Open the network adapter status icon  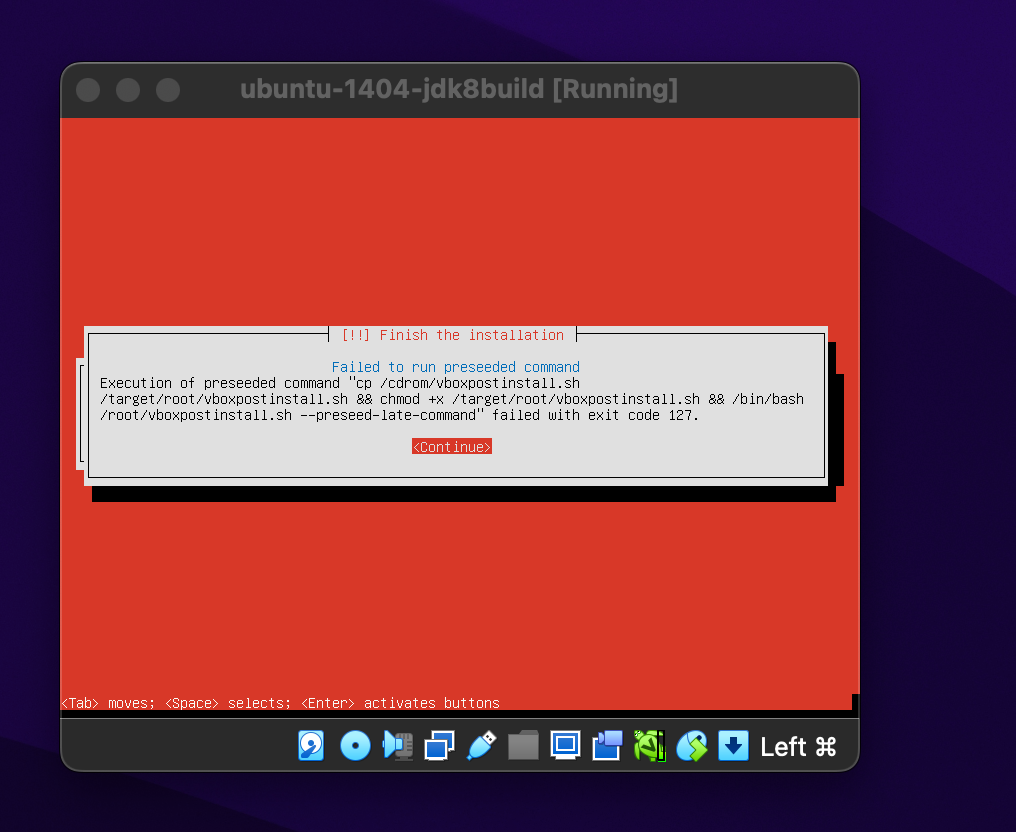(x=439, y=746)
